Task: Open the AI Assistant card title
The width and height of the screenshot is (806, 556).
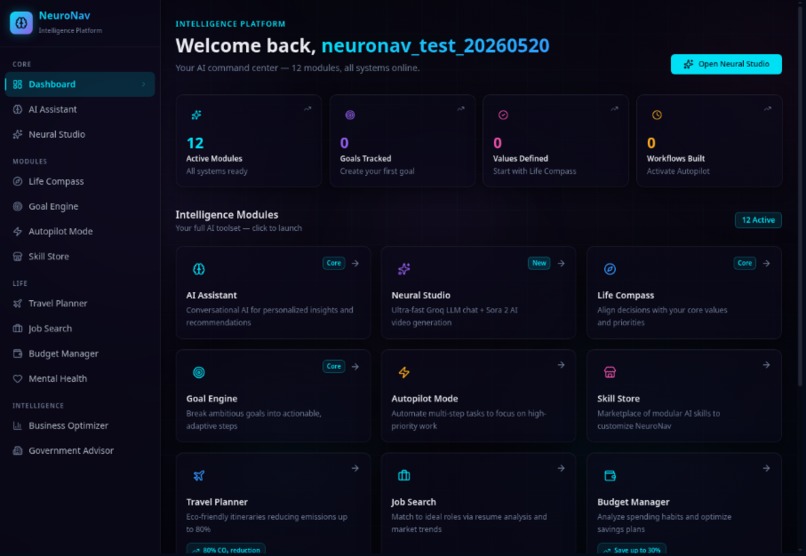Action: coord(211,295)
